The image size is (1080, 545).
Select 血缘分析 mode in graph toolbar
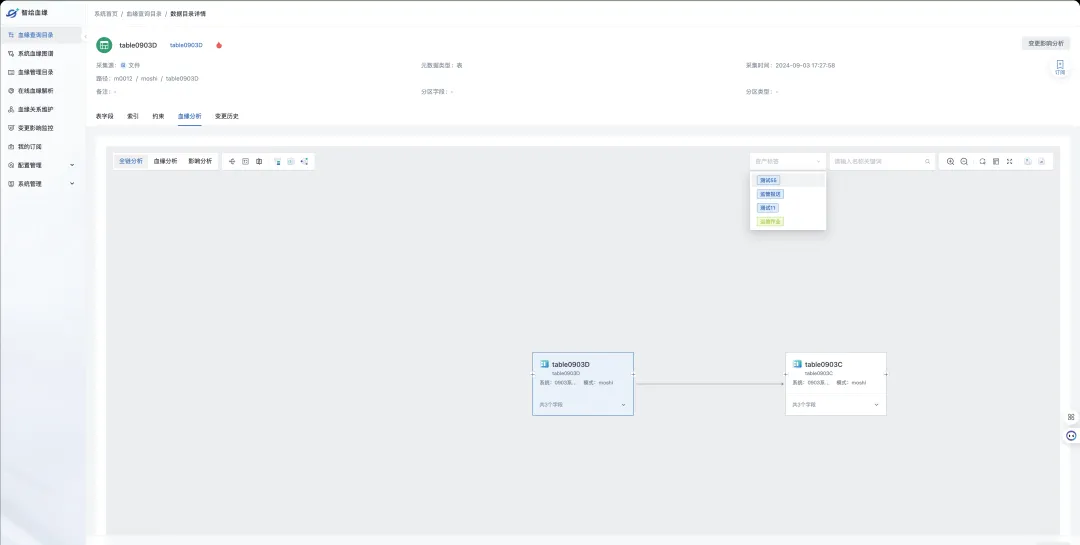[165, 161]
